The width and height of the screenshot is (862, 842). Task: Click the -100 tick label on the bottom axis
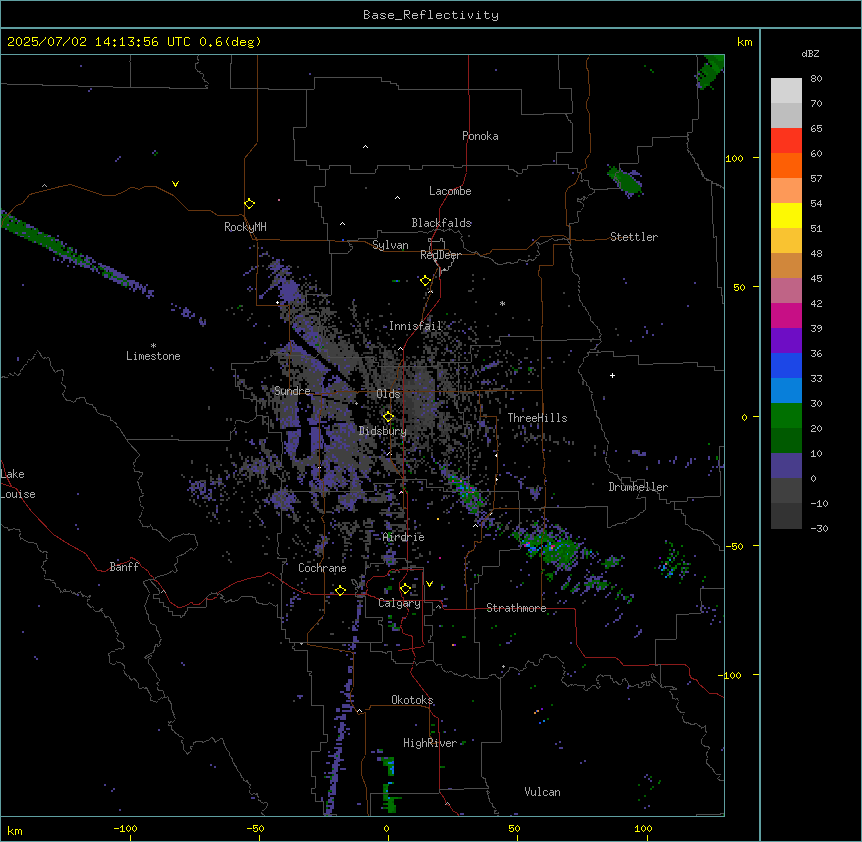[125, 828]
